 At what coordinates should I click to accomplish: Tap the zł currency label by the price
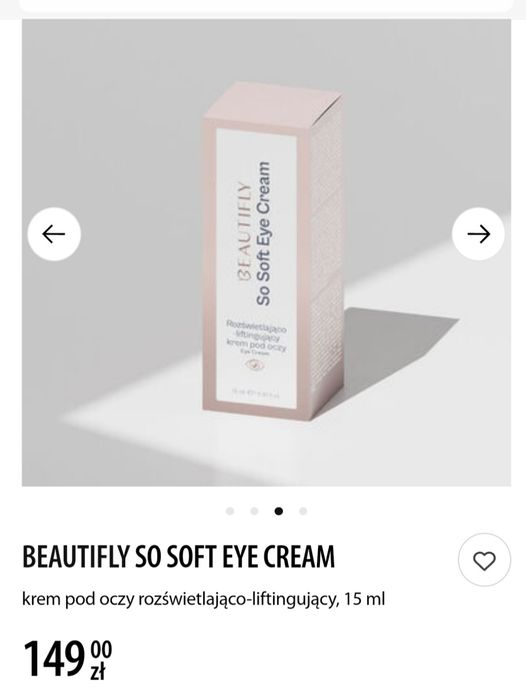(98, 672)
